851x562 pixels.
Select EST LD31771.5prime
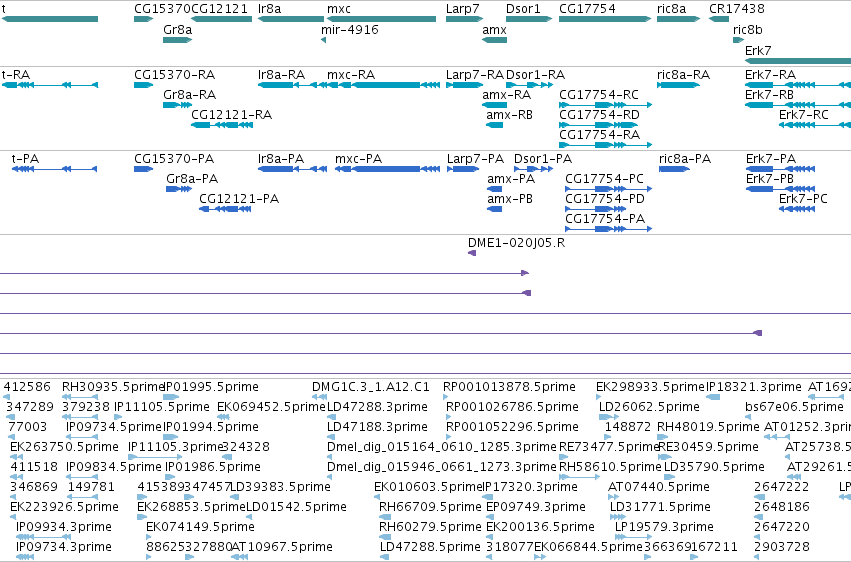click(618, 518)
